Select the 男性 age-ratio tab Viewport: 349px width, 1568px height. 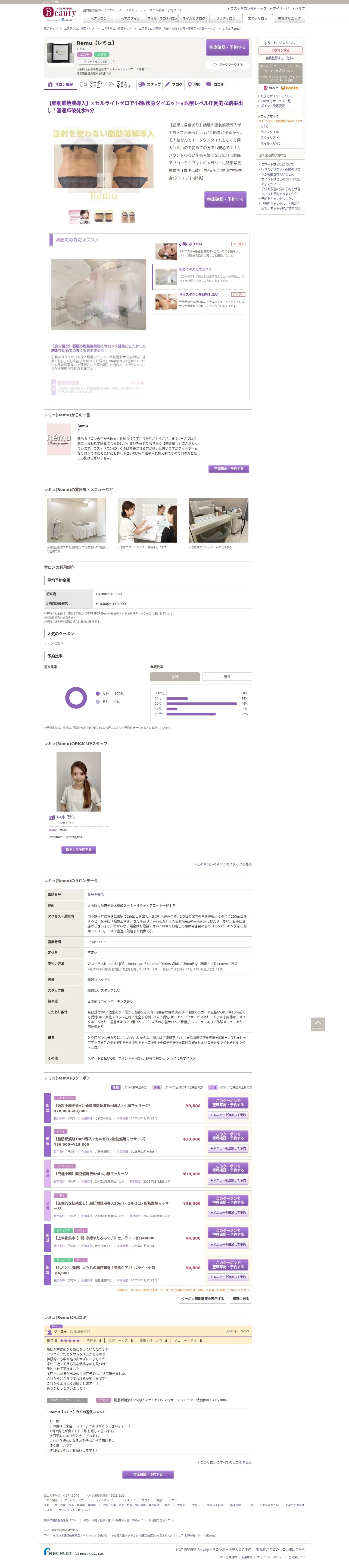[x=227, y=677]
